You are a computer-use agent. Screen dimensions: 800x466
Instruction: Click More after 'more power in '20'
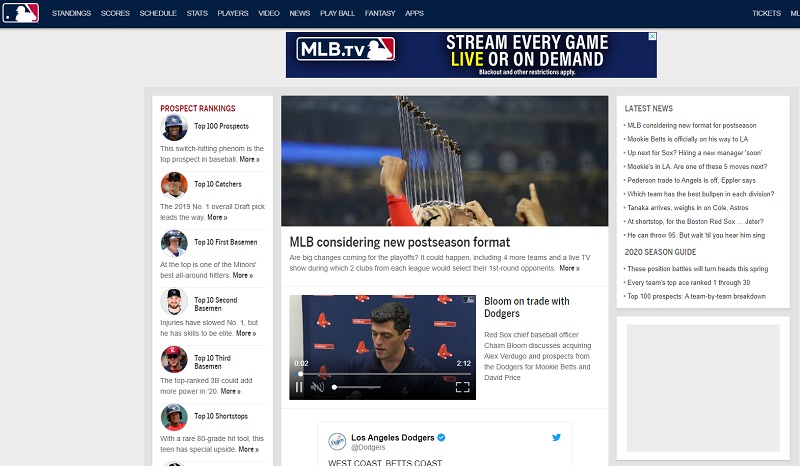pos(231,391)
